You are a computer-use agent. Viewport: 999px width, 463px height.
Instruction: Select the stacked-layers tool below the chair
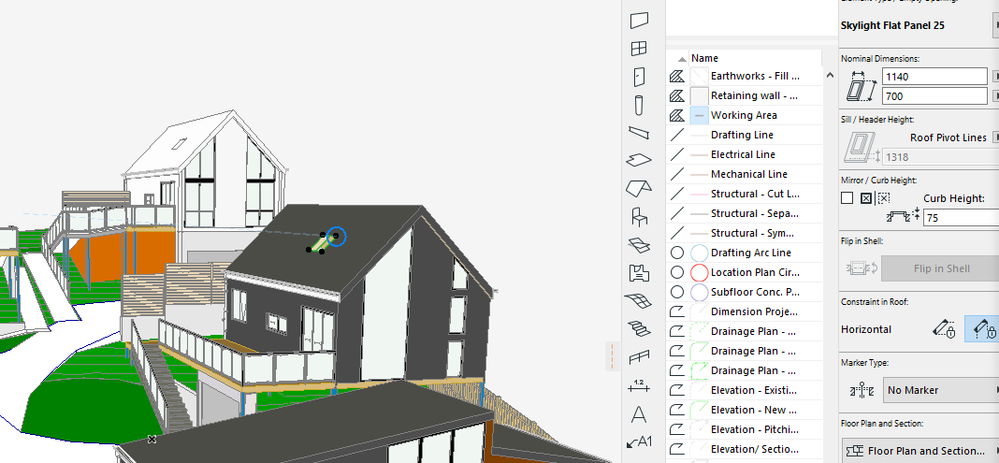click(639, 245)
